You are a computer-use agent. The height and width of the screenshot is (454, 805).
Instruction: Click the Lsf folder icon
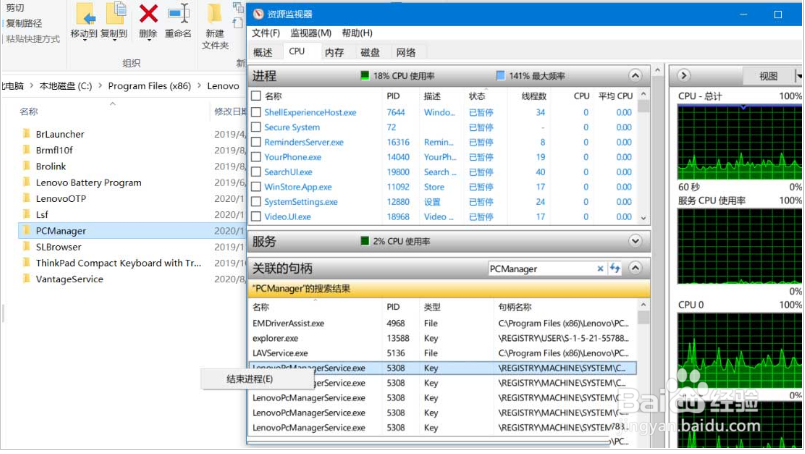27,214
